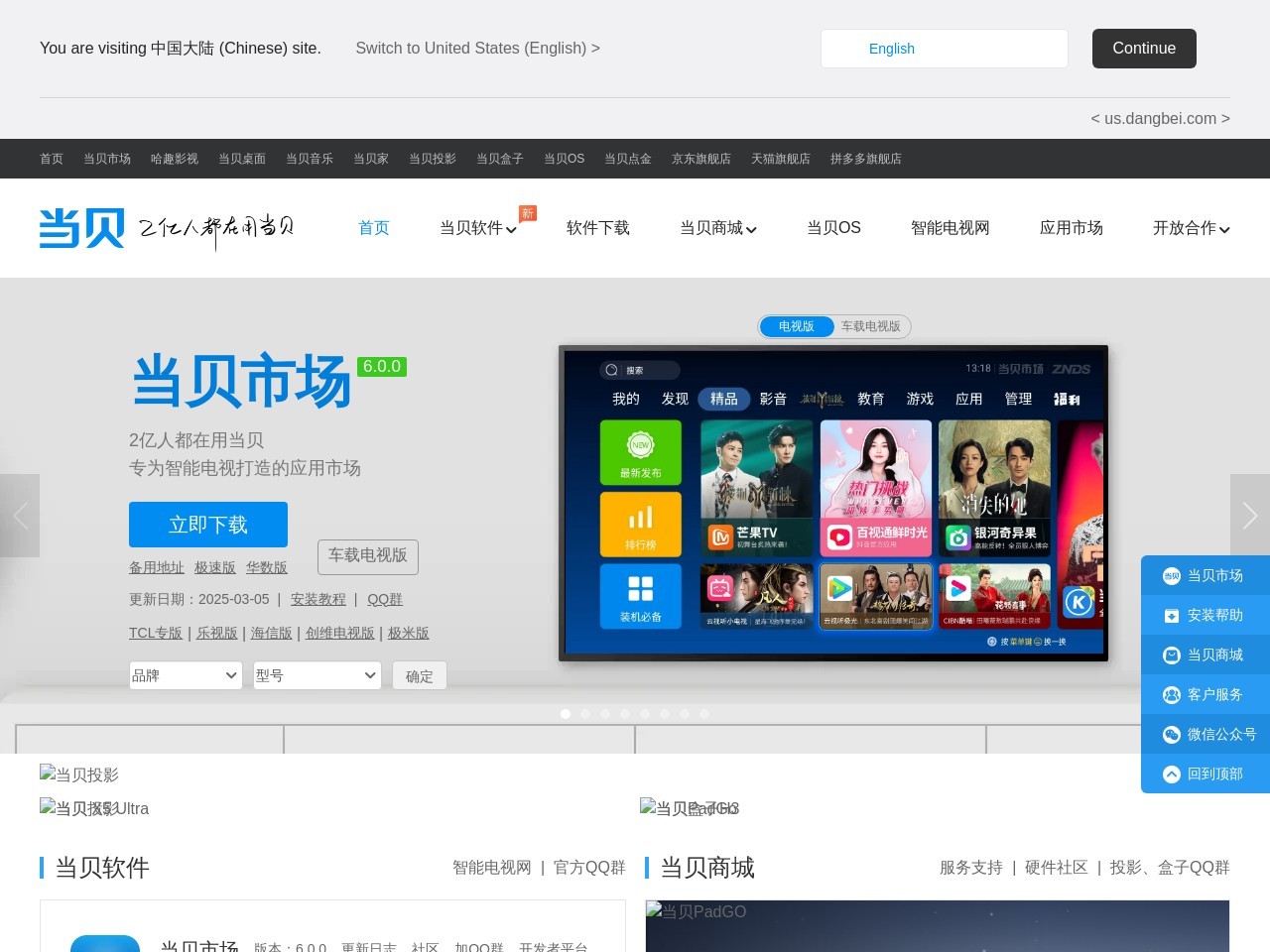Open 软件下载 in main navigation
The image size is (1270, 952).
pos(598,228)
